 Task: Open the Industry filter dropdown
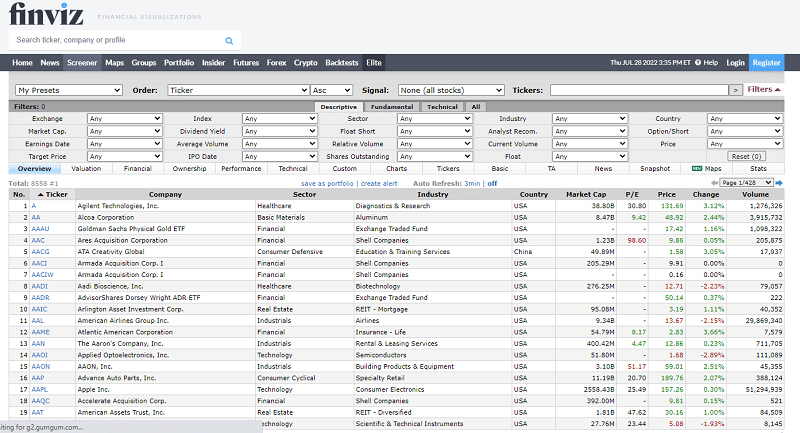pyautogui.click(x=590, y=118)
